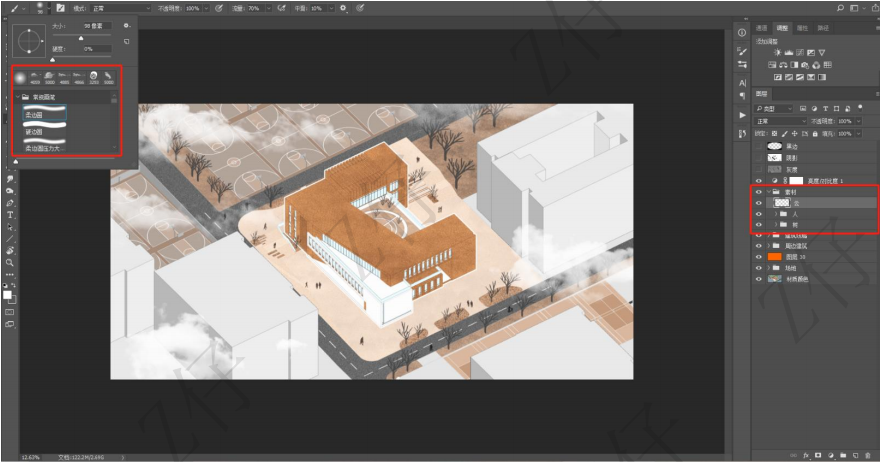Click the brush size slider
This screenshot has height=462, width=881.
tap(82, 37)
